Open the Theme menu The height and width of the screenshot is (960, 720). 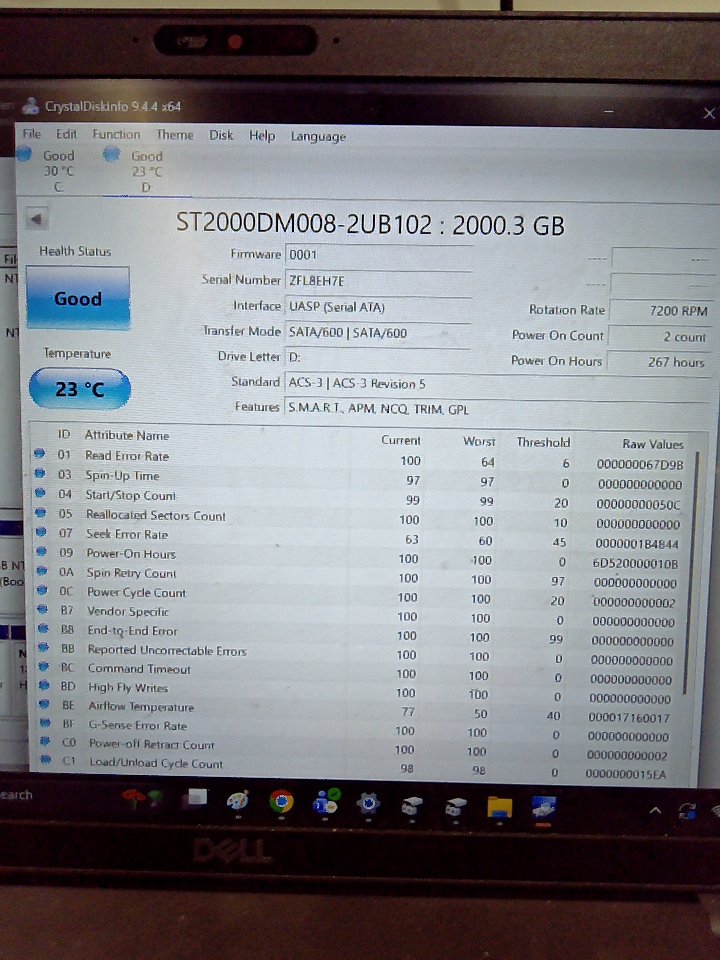point(175,135)
